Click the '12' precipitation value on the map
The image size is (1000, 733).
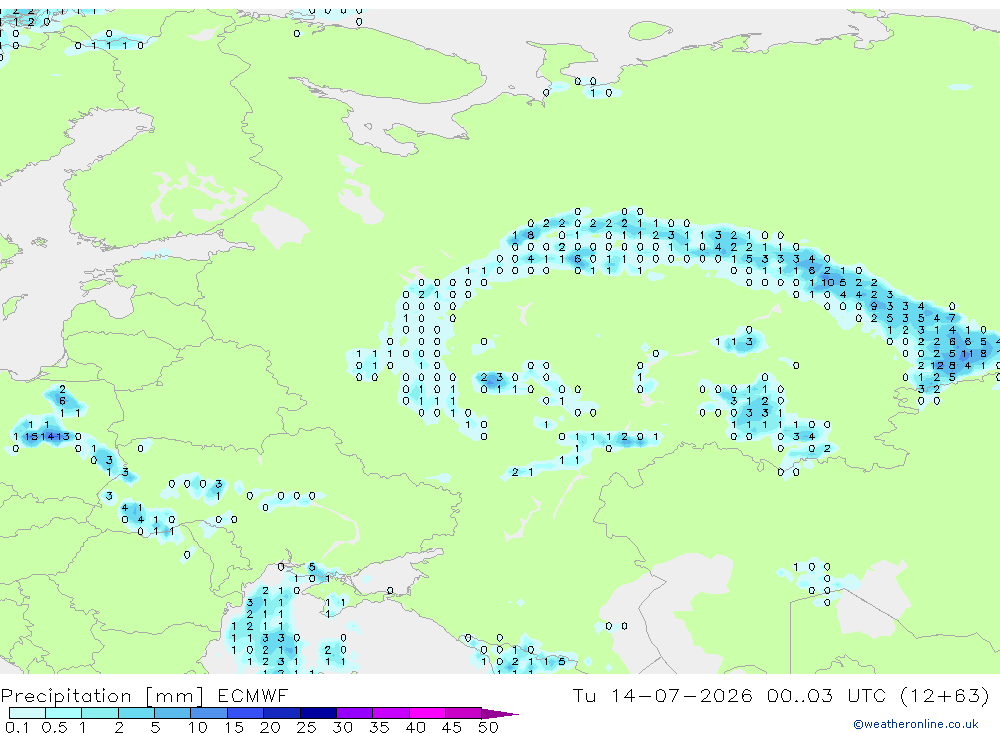937,366
